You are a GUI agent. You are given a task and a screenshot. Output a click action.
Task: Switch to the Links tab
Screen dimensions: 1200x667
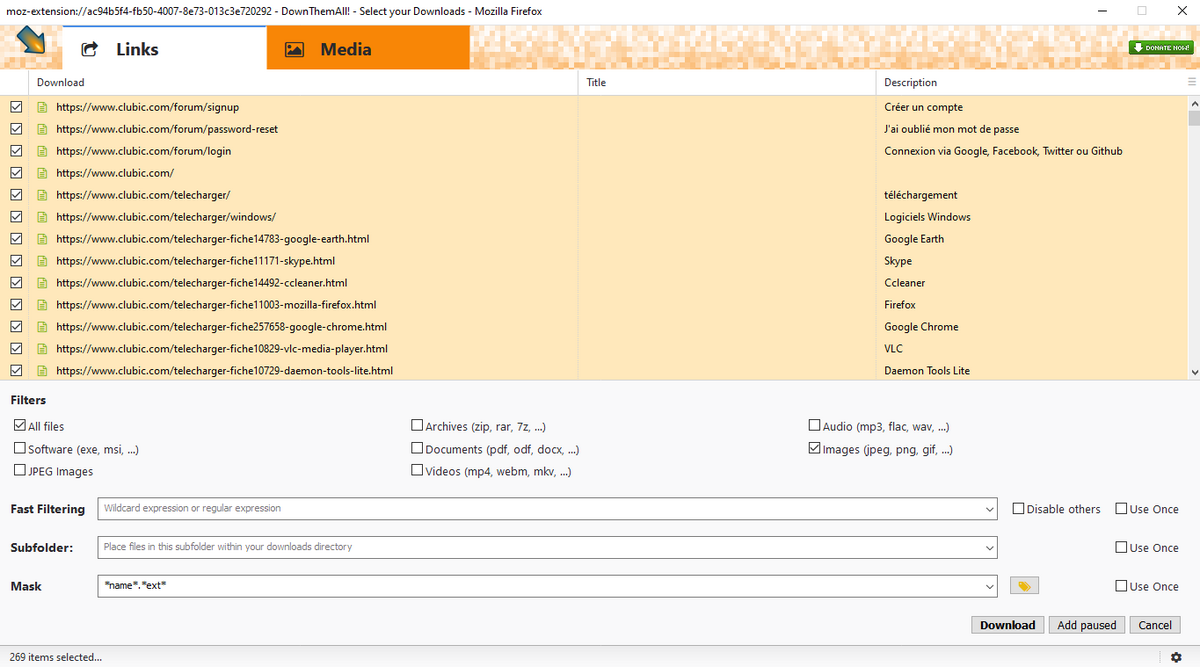164,48
